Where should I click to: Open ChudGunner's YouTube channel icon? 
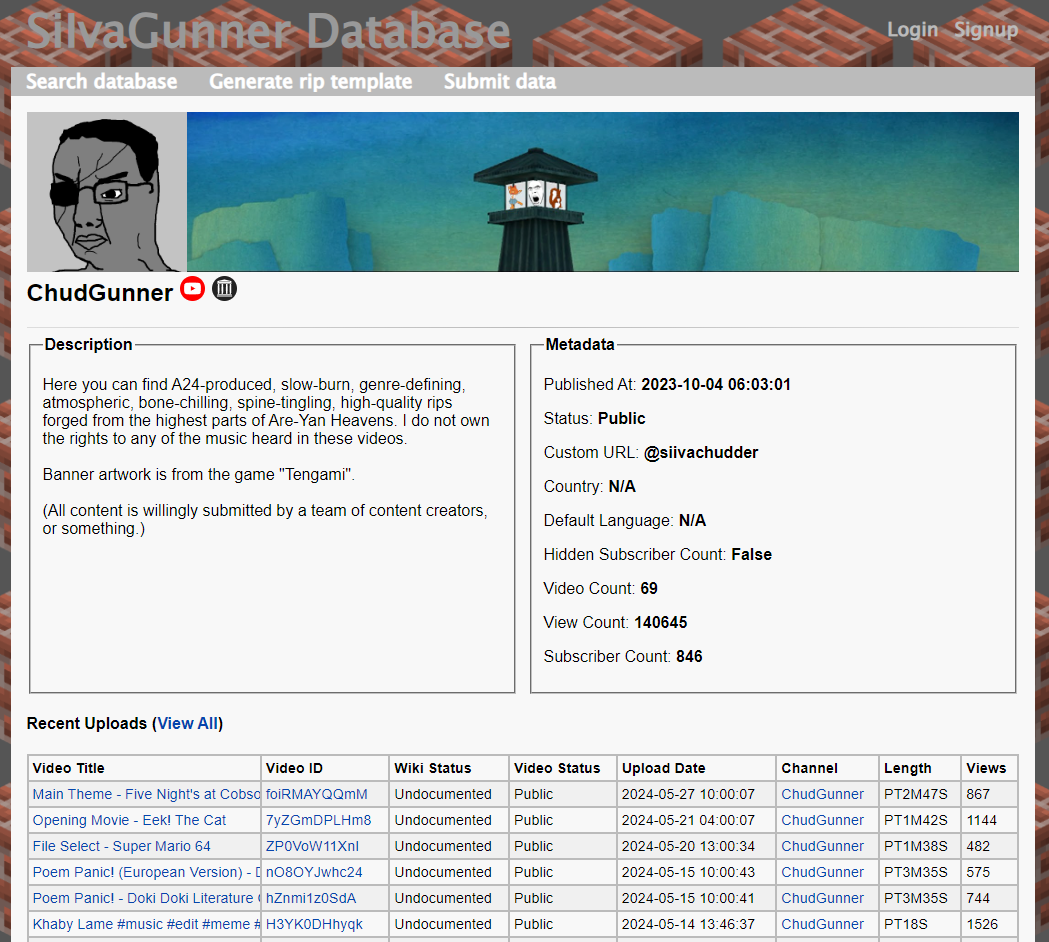pos(193,288)
